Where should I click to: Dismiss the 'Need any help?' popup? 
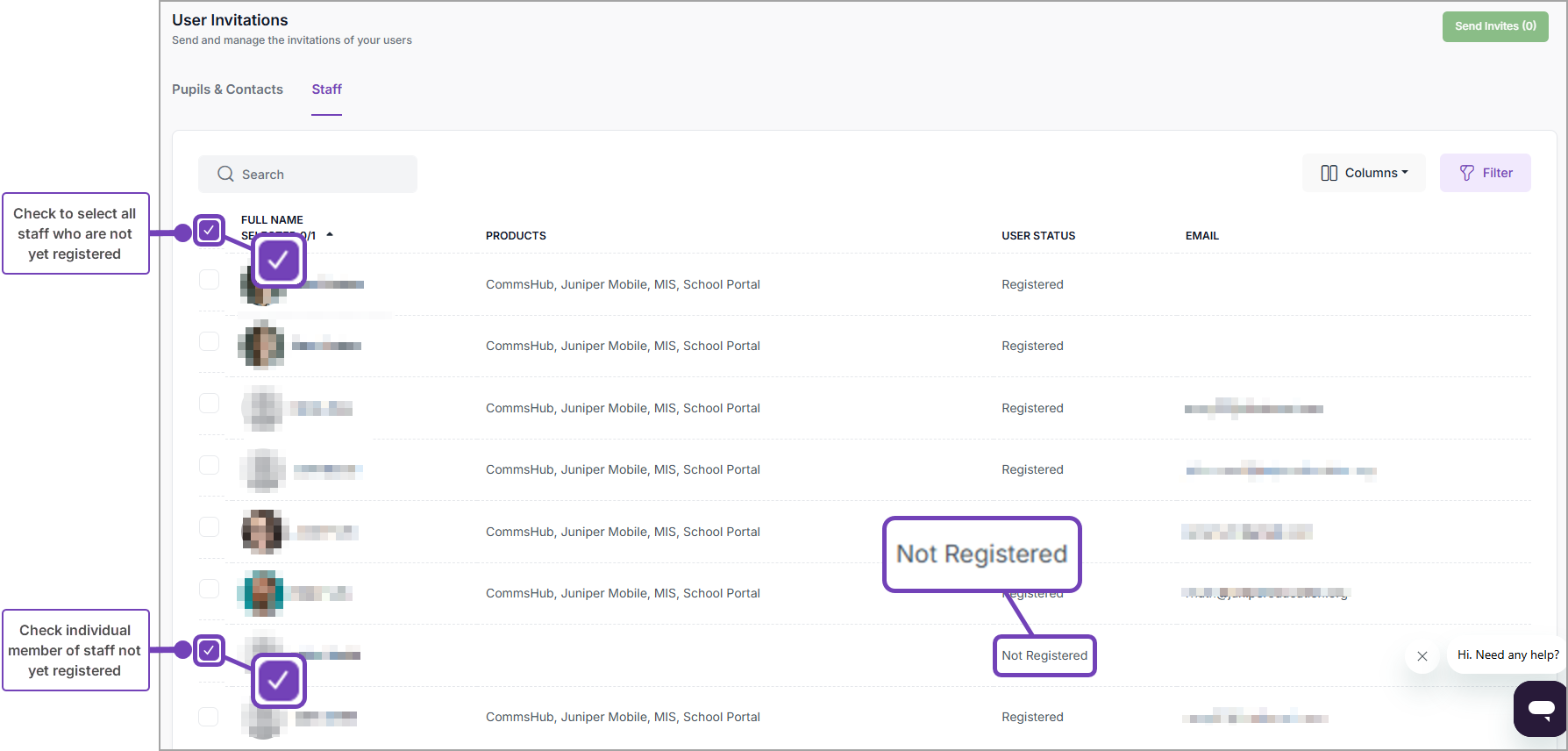[x=1422, y=656]
